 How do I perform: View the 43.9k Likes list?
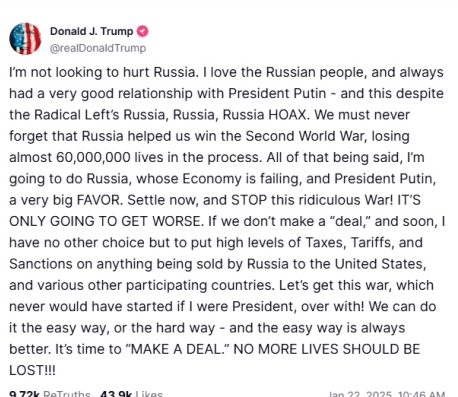pos(131,394)
